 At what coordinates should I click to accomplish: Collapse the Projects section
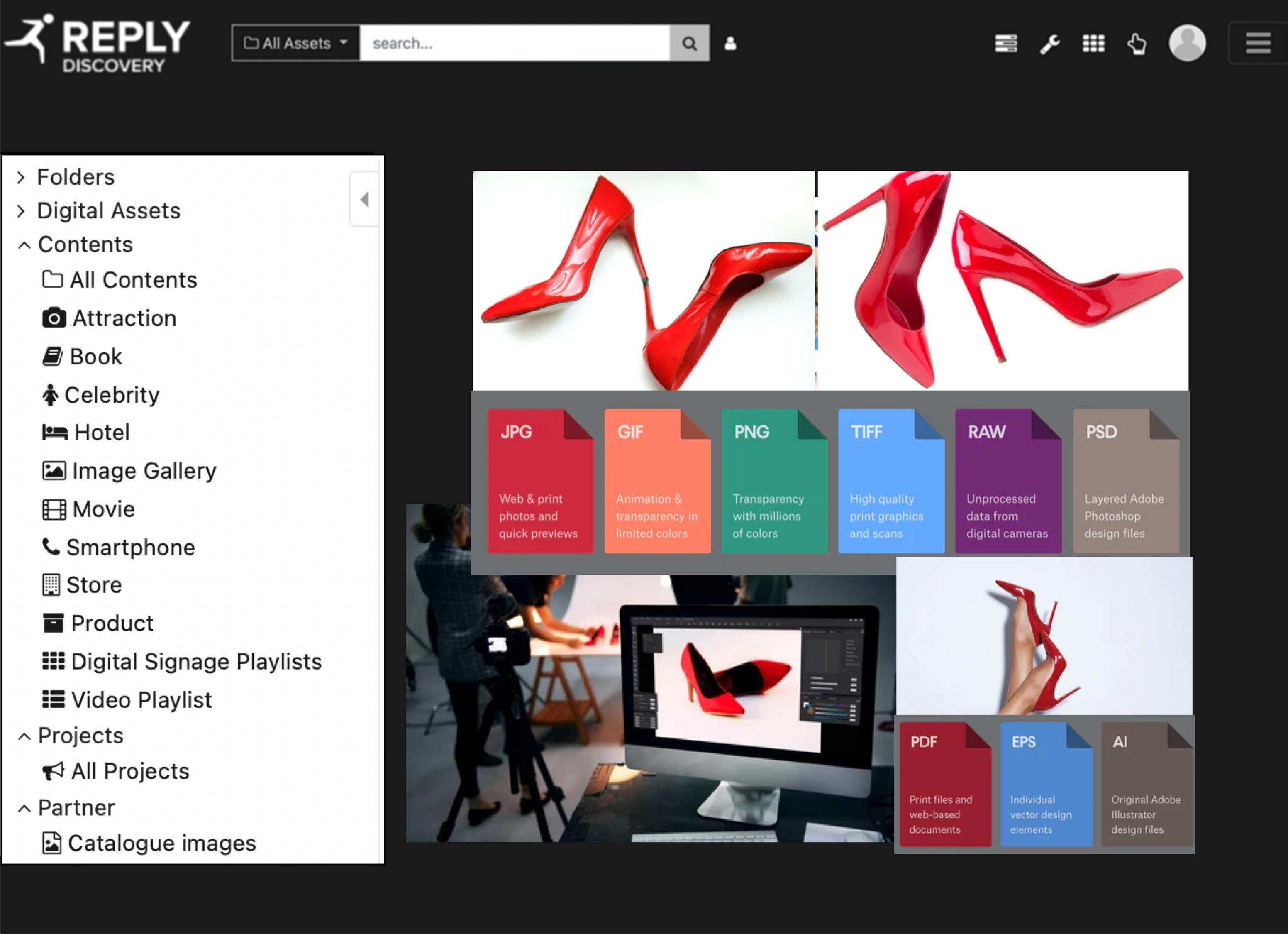coord(24,737)
